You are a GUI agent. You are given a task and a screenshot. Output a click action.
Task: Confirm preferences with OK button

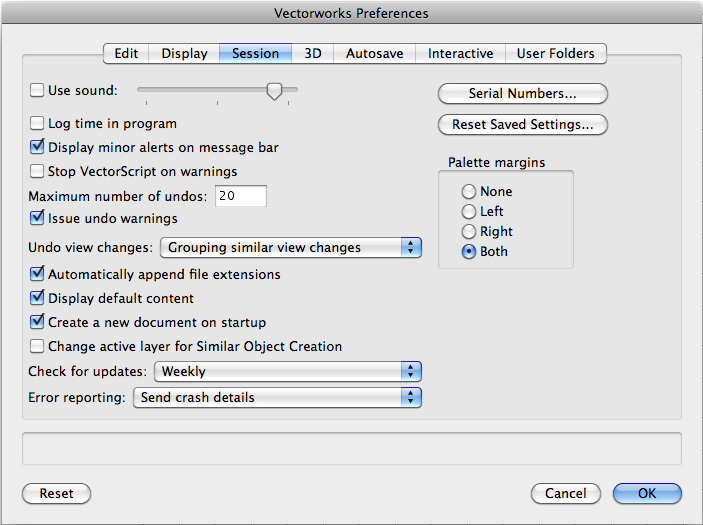click(x=647, y=493)
